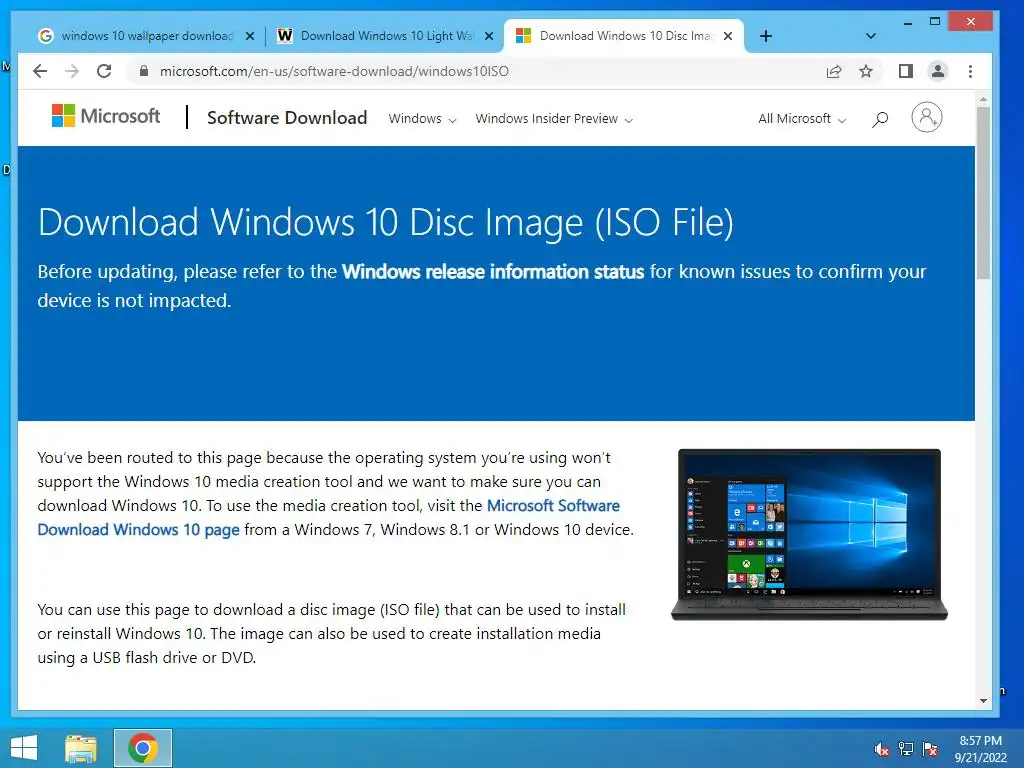The image size is (1024, 768).
Task: Share this page using the share icon
Action: 834,71
